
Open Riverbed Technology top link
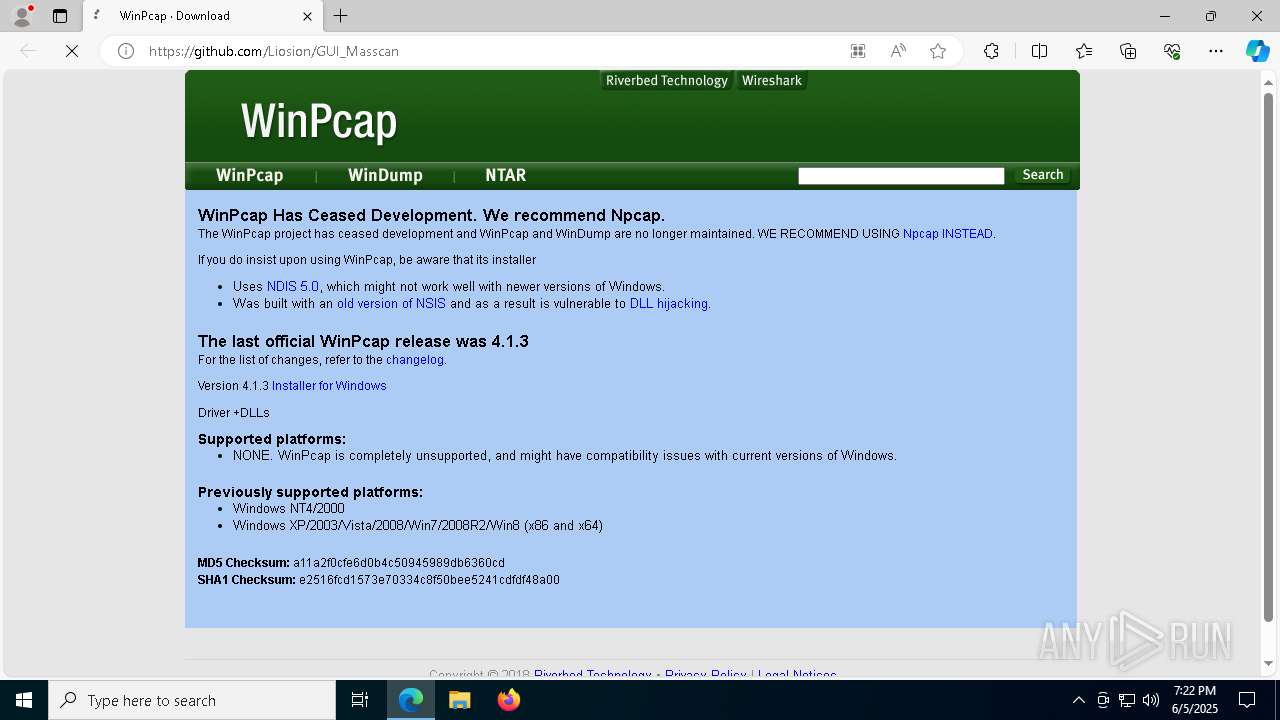click(x=667, y=81)
